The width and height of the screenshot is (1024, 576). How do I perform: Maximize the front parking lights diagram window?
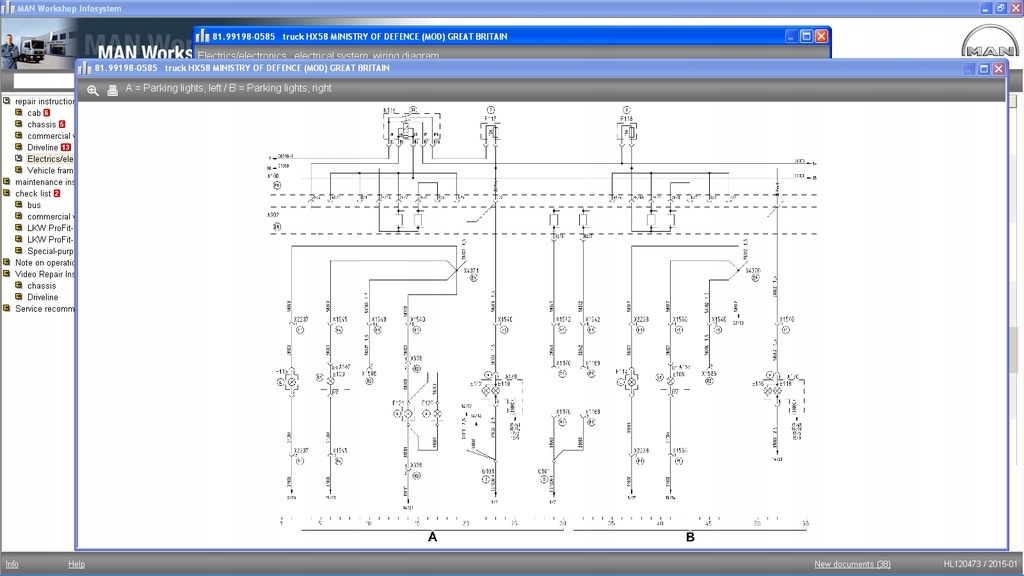984,69
